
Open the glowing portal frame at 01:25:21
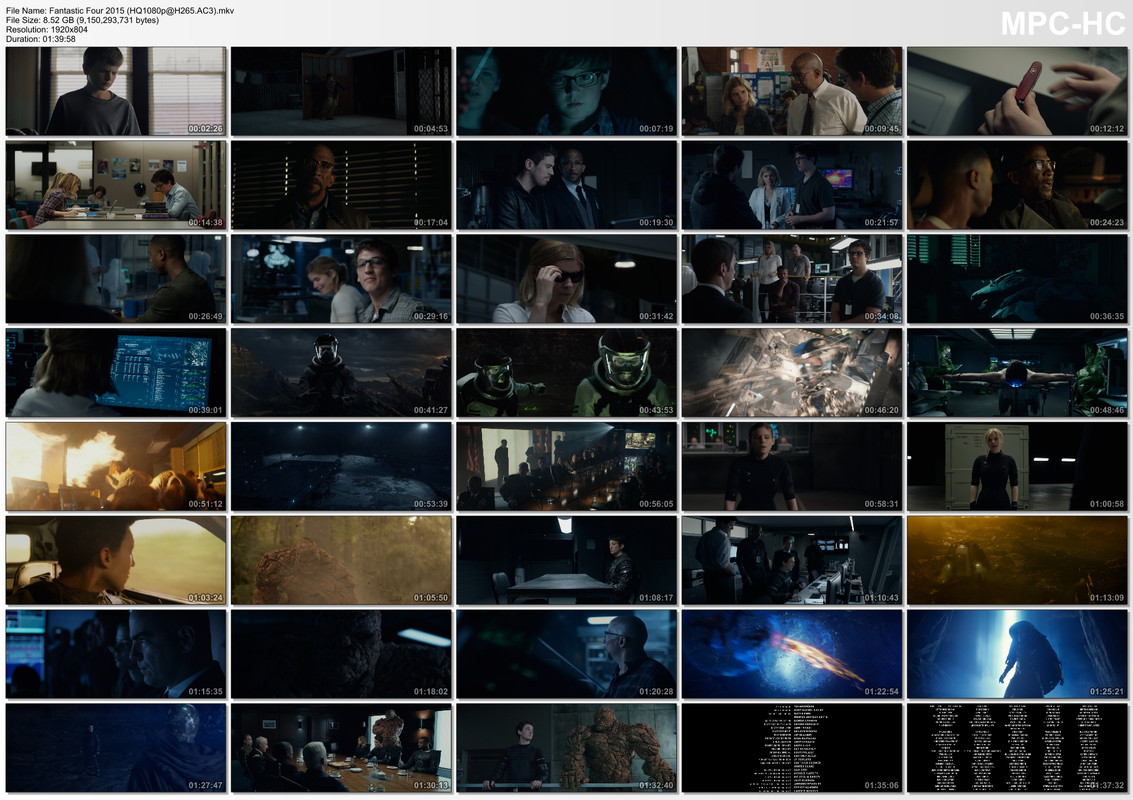1017,654
